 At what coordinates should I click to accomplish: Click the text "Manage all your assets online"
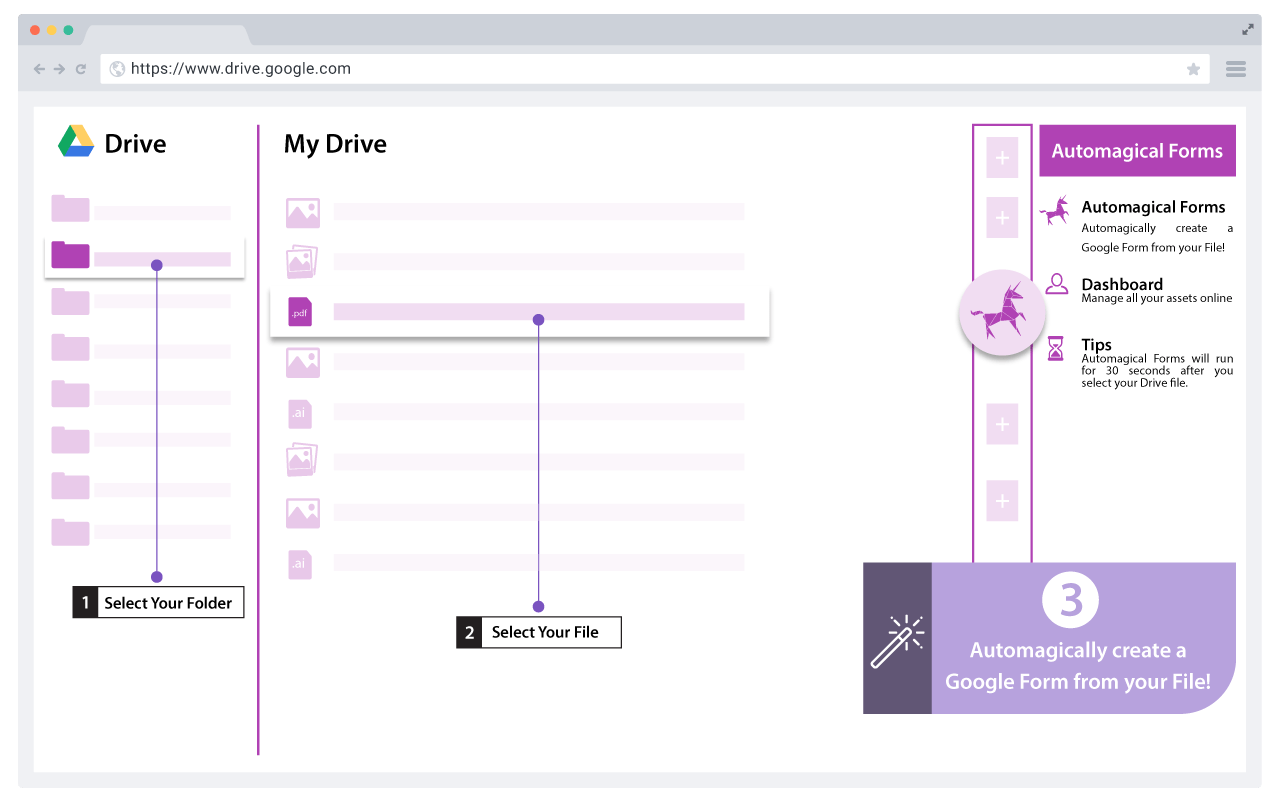click(x=1157, y=298)
